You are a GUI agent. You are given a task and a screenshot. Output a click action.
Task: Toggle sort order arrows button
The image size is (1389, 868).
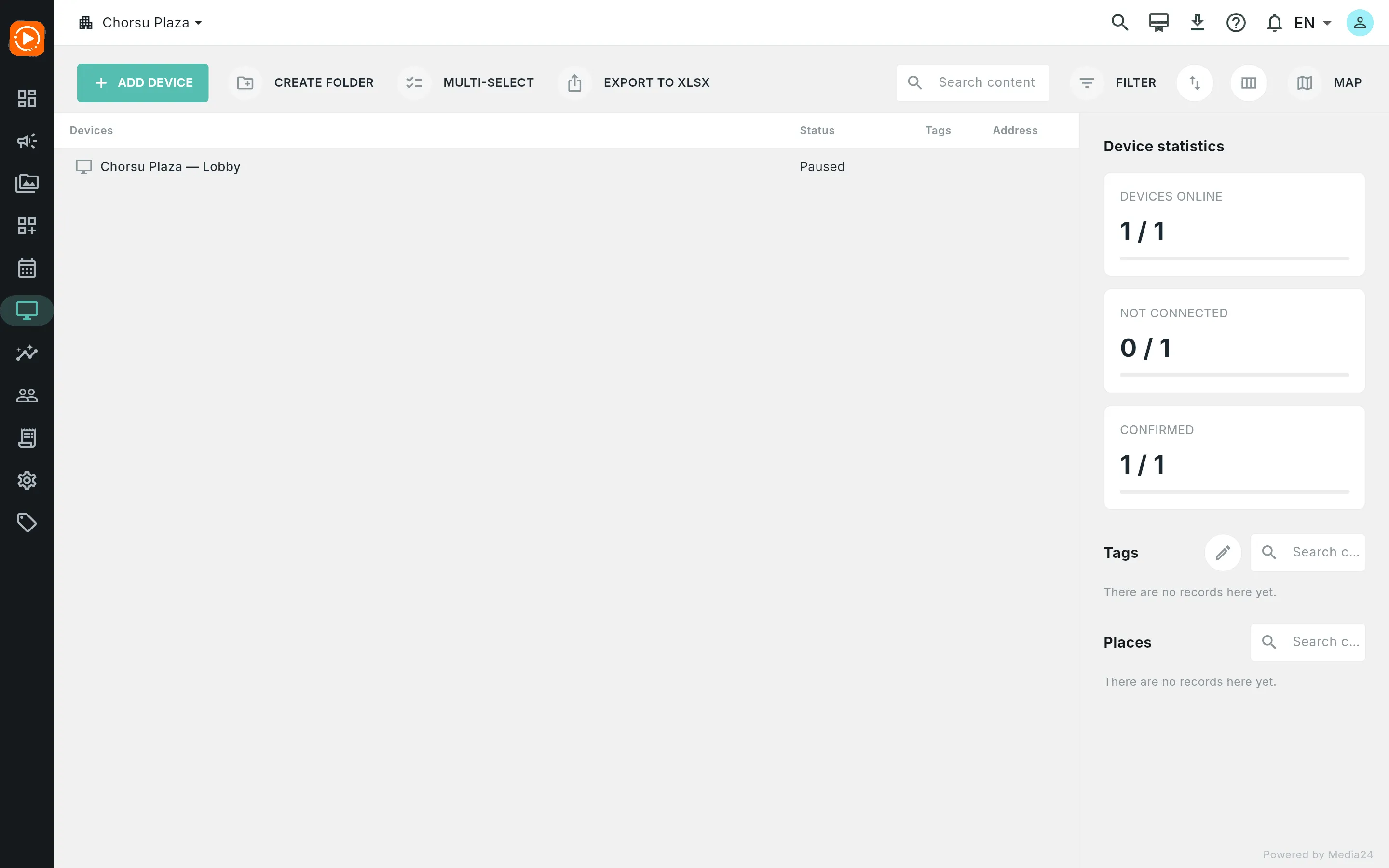1195,82
